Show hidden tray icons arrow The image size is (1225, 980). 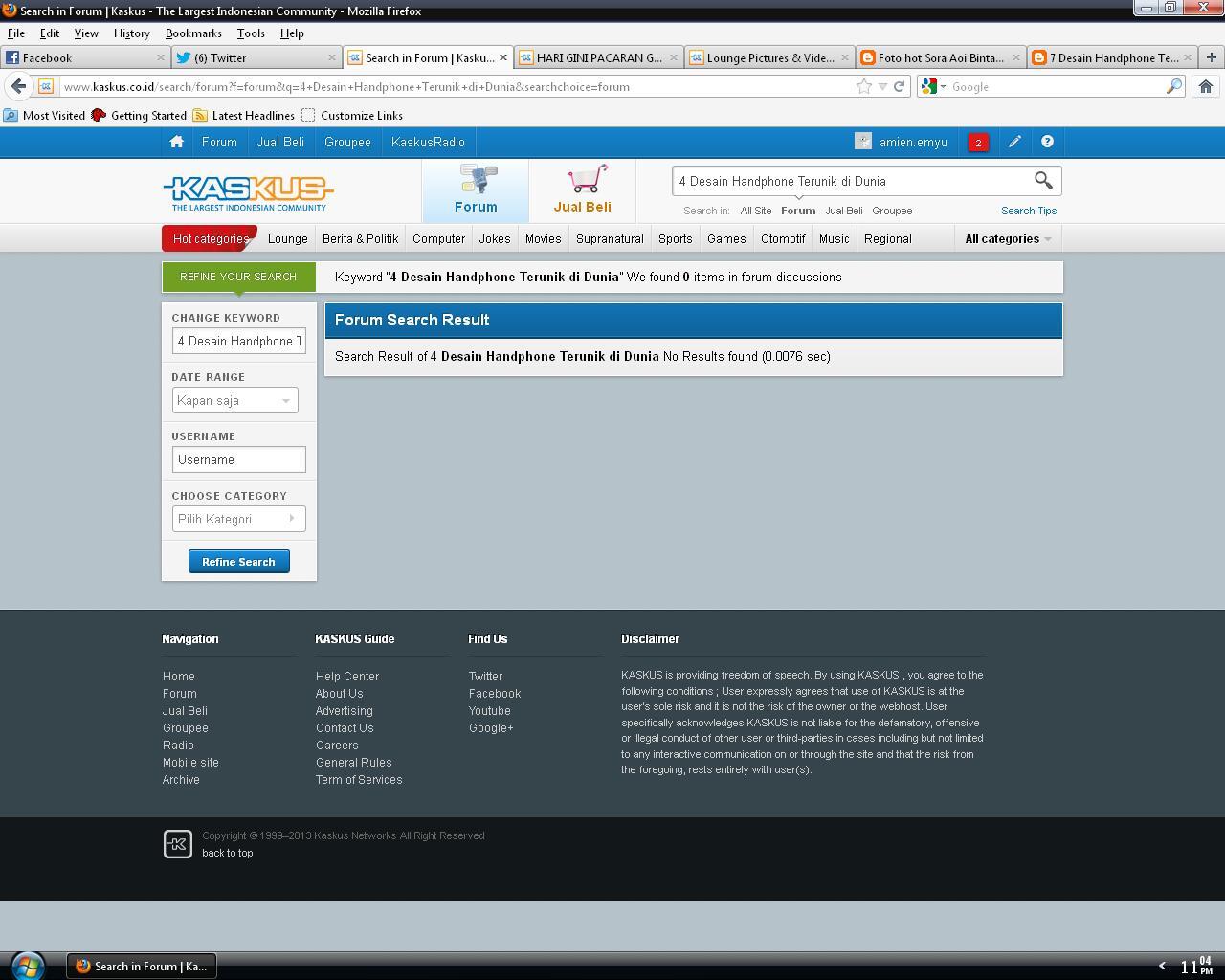(x=1162, y=966)
